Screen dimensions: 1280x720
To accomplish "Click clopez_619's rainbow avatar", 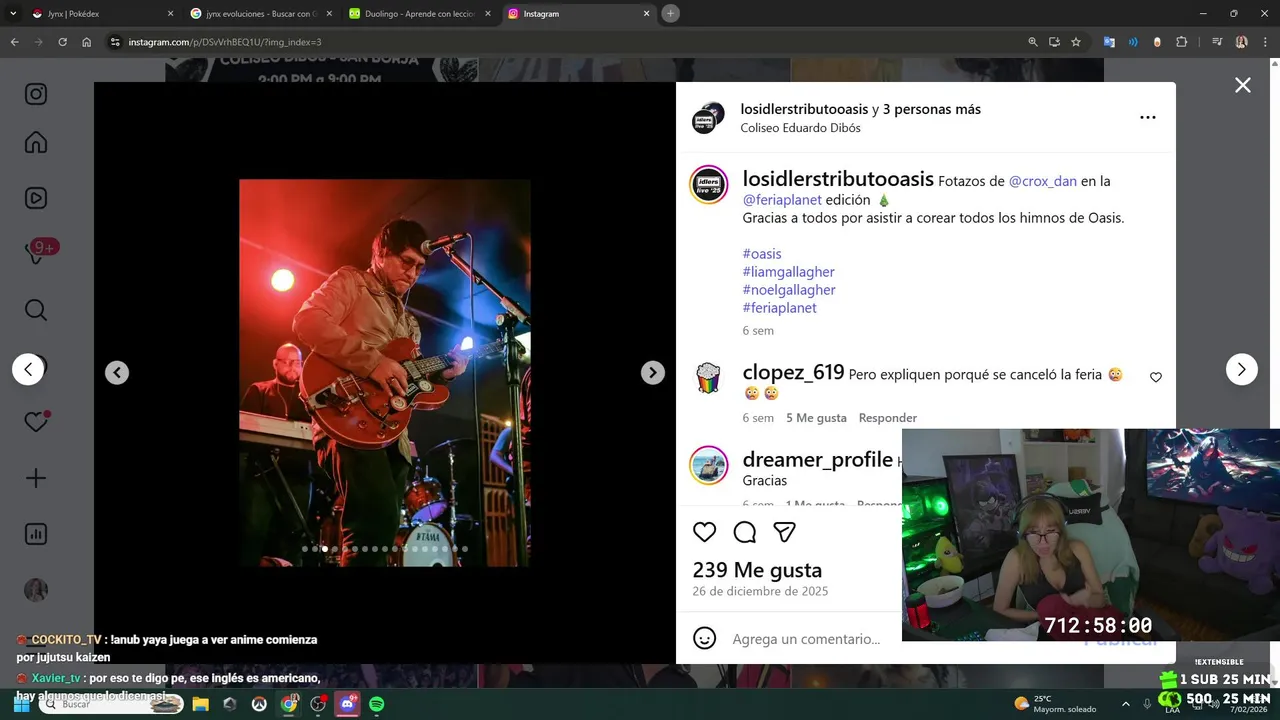I will point(708,378).
